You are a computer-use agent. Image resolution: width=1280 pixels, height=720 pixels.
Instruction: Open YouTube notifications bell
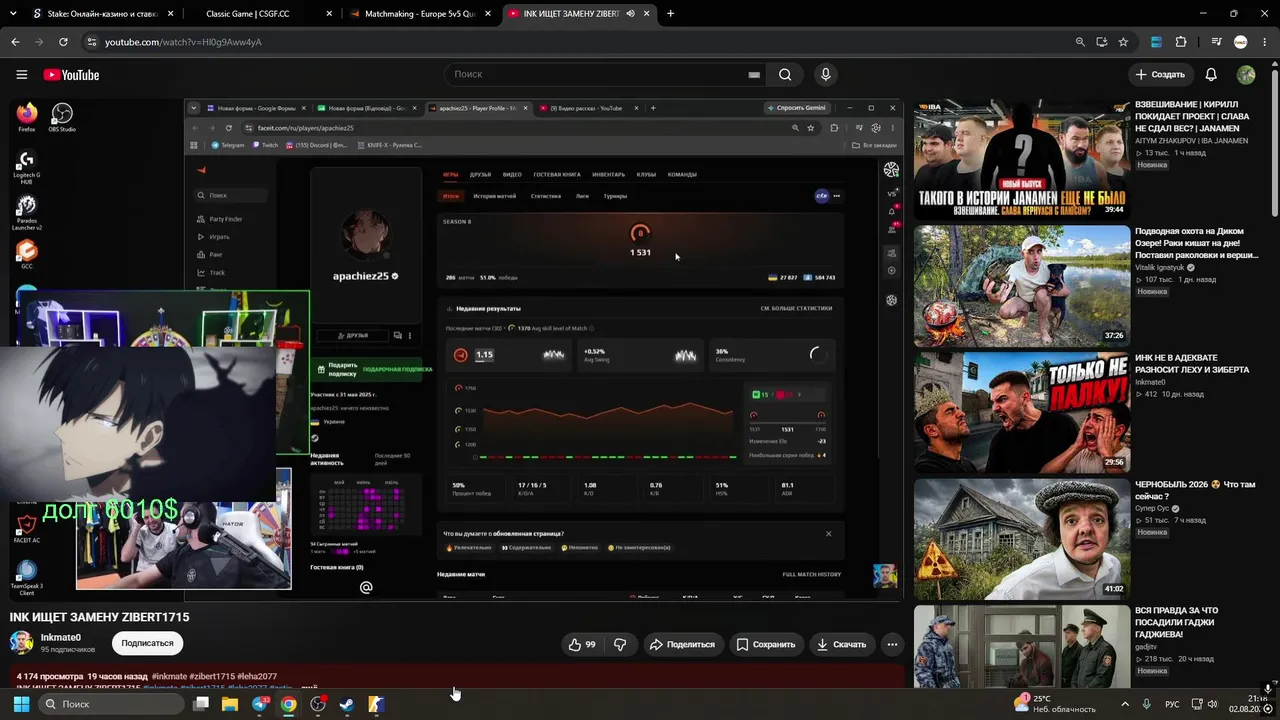pyautogui.click(x=1211, y=75)
